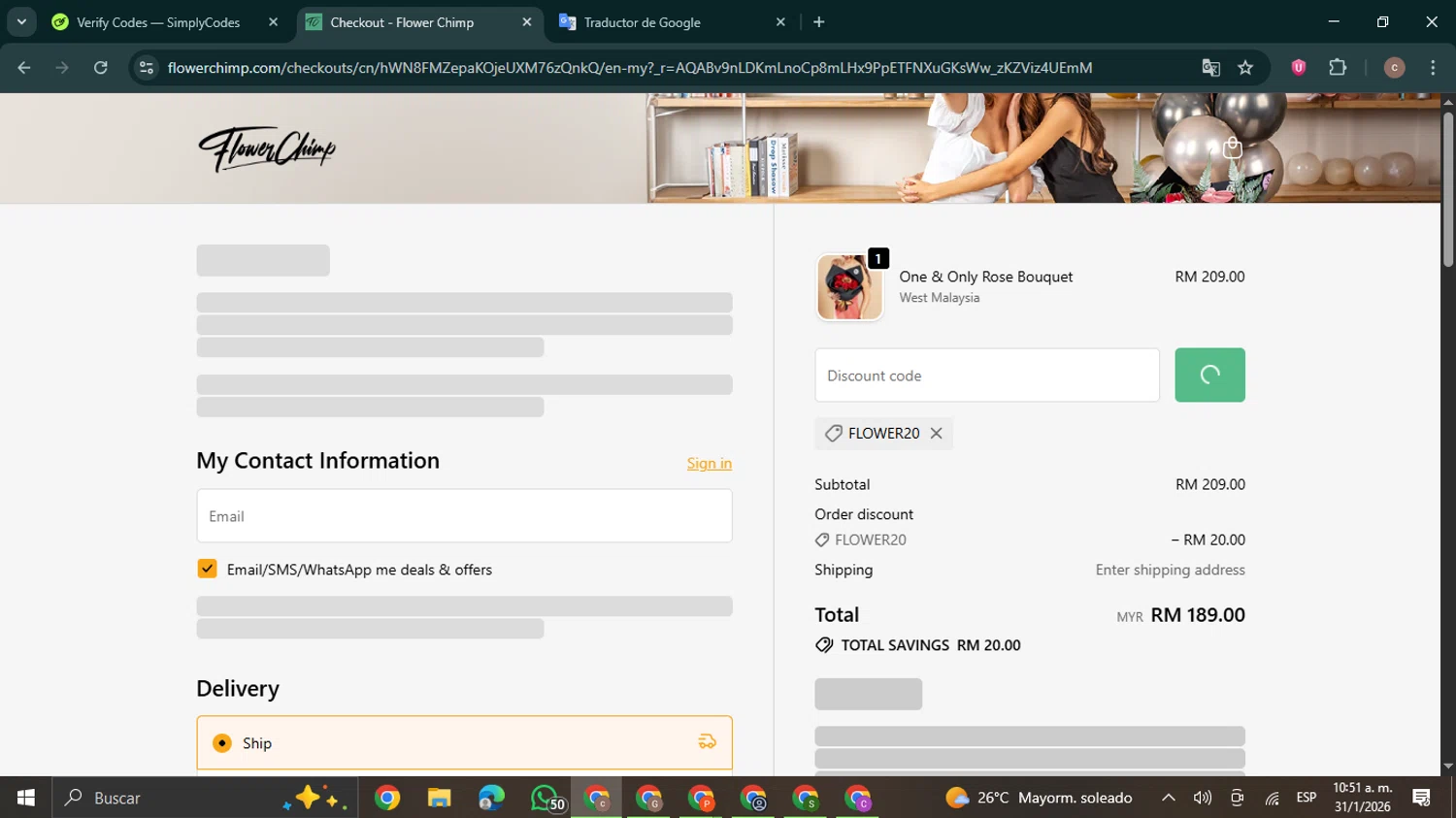Screen dimensions: 1456x818
Task: Click the Total Savings tag icon
Action: click(824, 645)
